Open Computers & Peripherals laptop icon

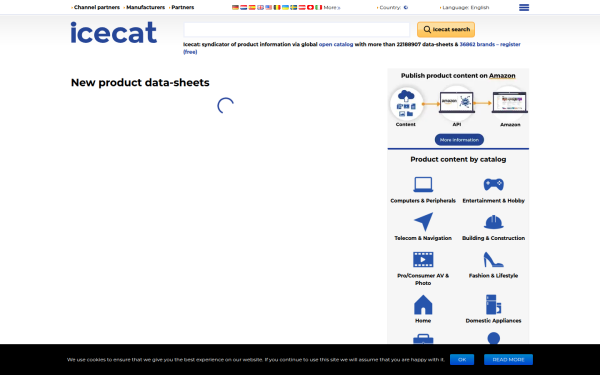423,184
